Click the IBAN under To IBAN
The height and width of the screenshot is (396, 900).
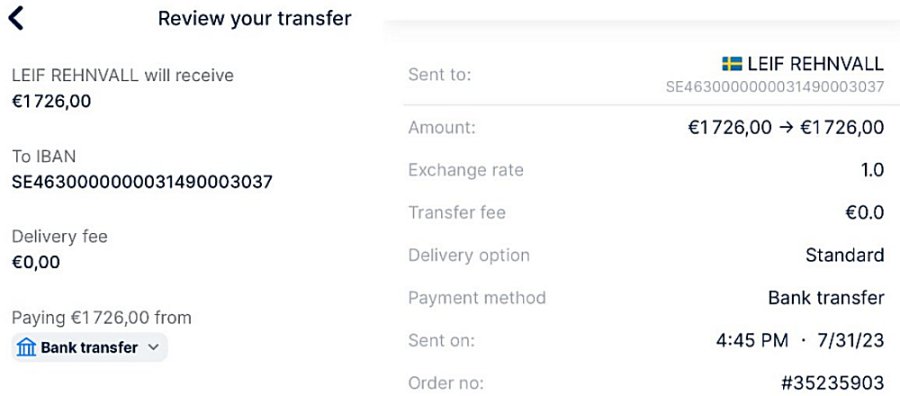tap(142, 182)
